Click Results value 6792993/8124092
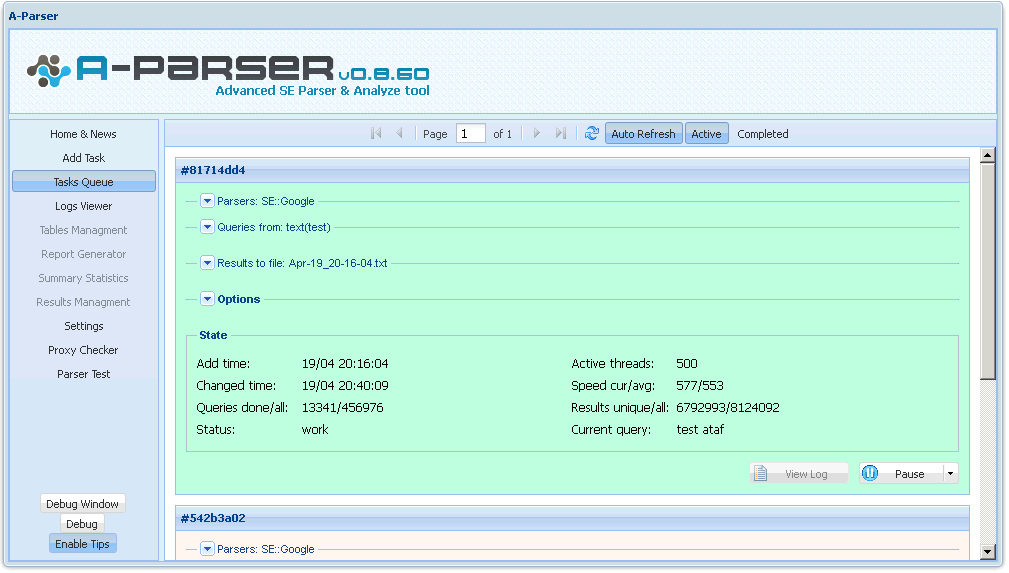The height and width of the screenshot is (573, 1009). tap(728, 408)
